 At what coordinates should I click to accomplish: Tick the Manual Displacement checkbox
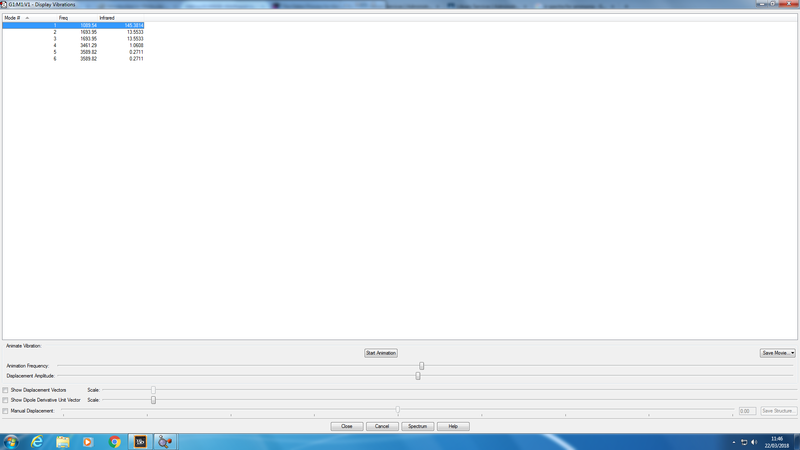tap(5, 411)
